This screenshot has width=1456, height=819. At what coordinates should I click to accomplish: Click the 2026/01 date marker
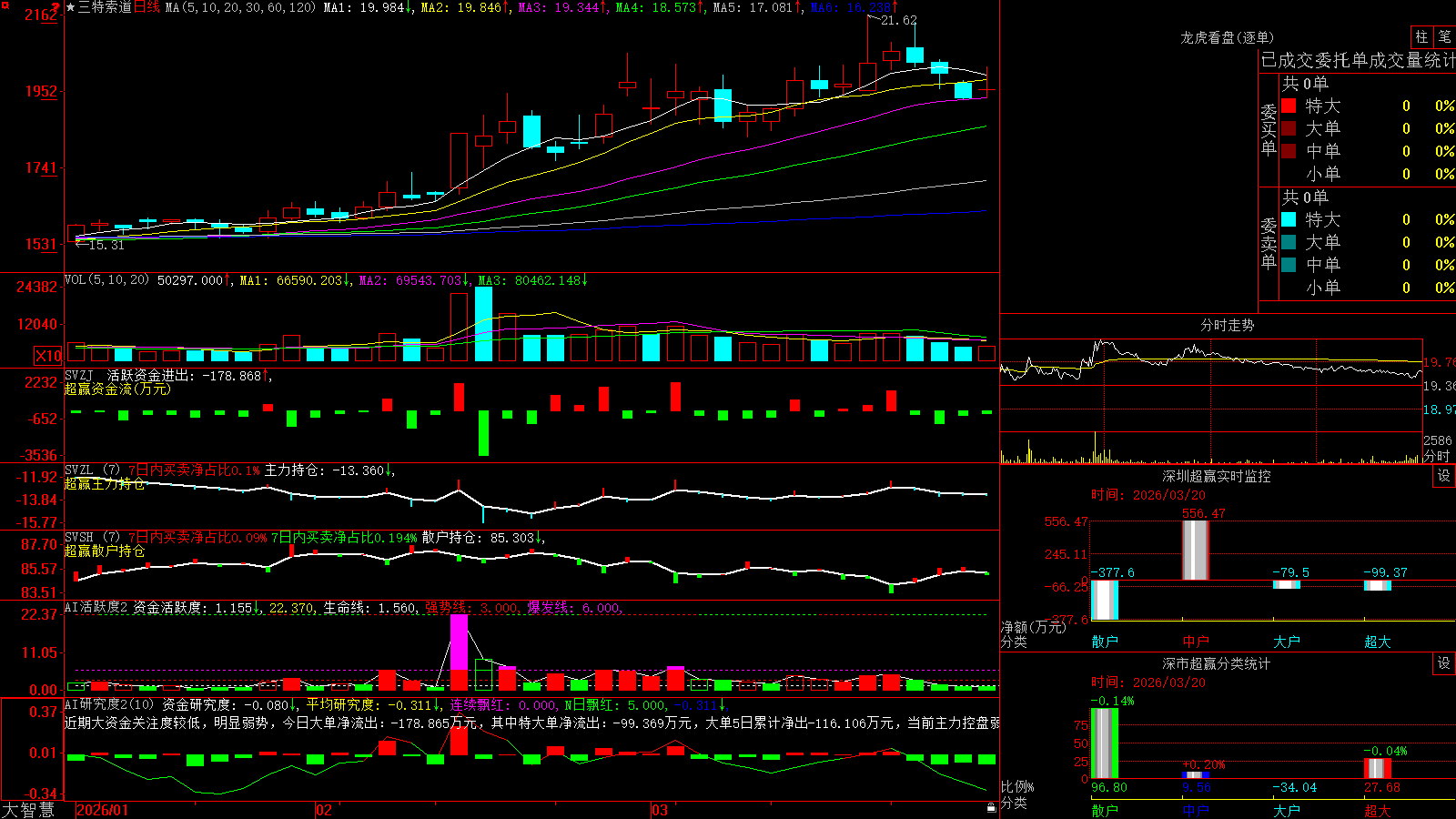point(103,810)
